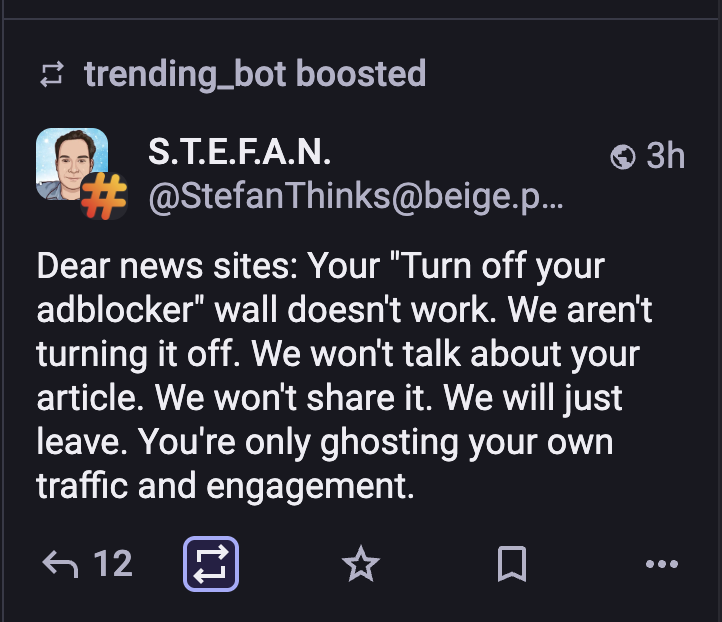Favorite the post with the star
The width and height of the screenshot is (722, 622).
(x=361, y=566)
